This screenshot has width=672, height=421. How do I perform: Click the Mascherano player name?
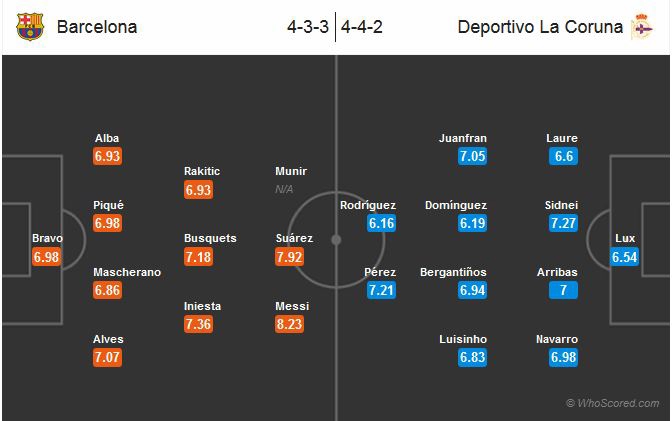pos(127,272)
